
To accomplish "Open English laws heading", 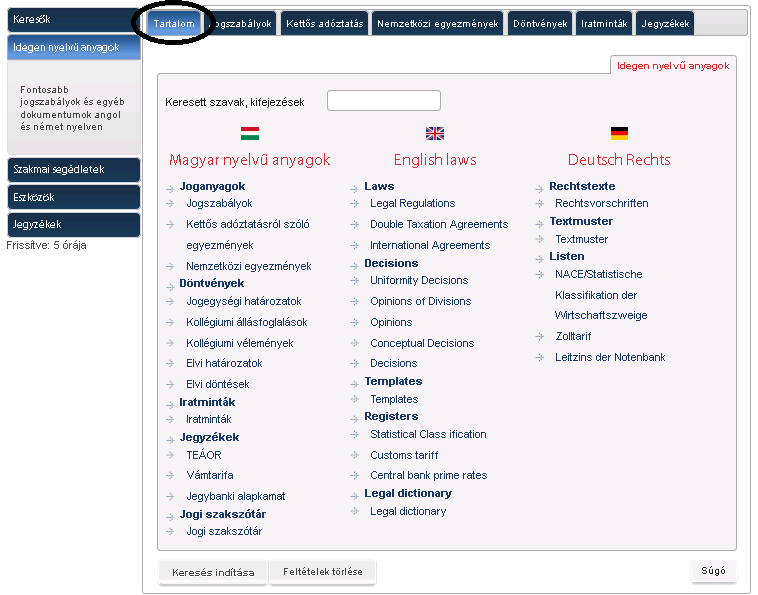I will point(435,160).
